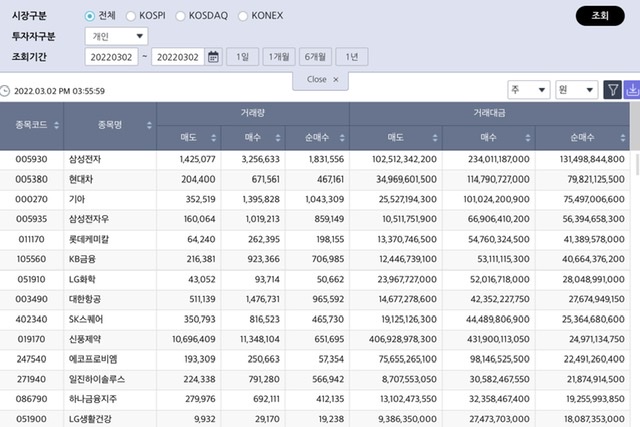Open the calendar date picker icon
The height and width of the screenshot is (427, 640).
tap(213, 57)
